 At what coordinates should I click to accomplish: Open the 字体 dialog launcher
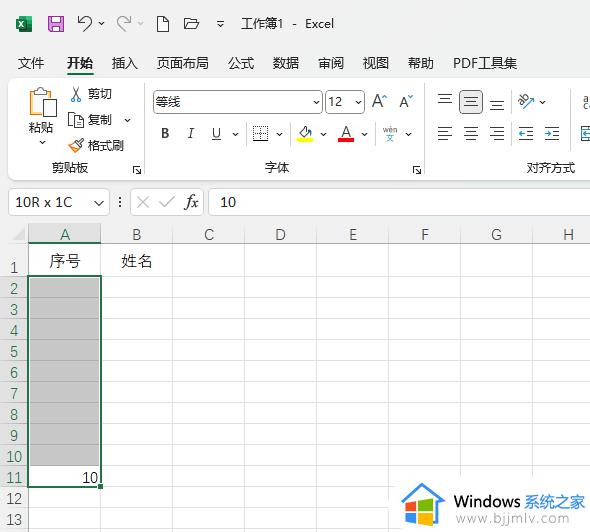(x=417, y=170)
